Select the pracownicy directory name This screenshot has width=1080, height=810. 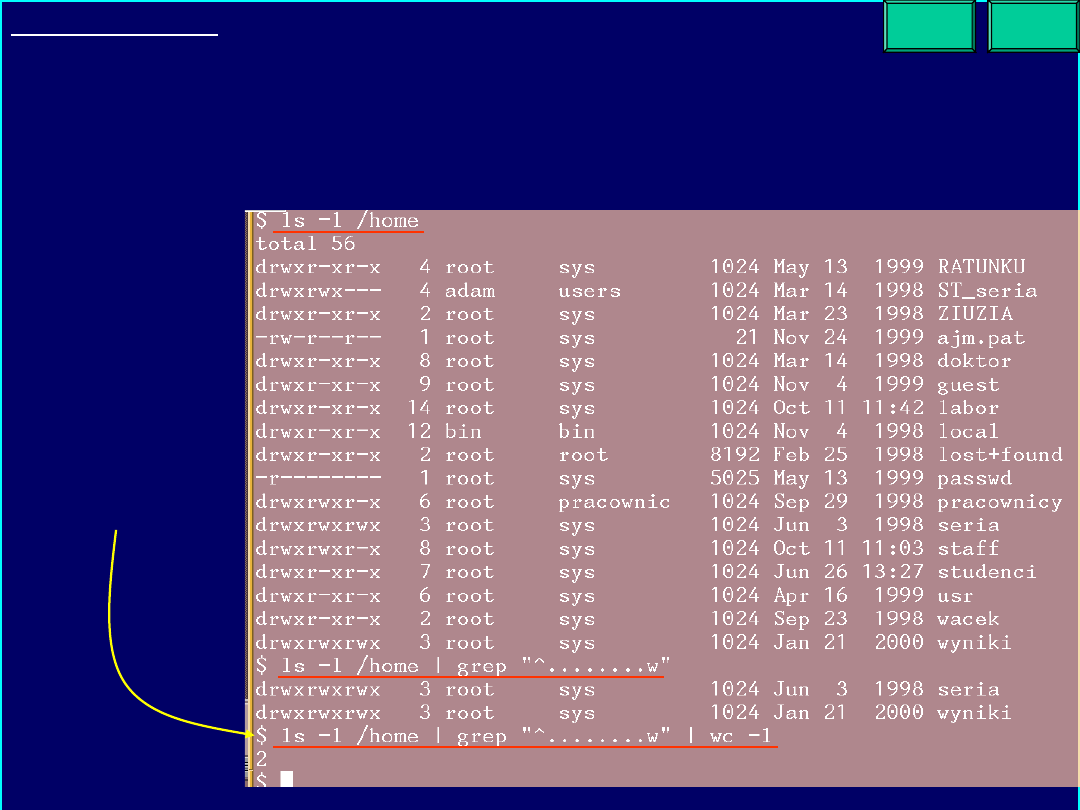pyautogui.click(x=999, y=502)
